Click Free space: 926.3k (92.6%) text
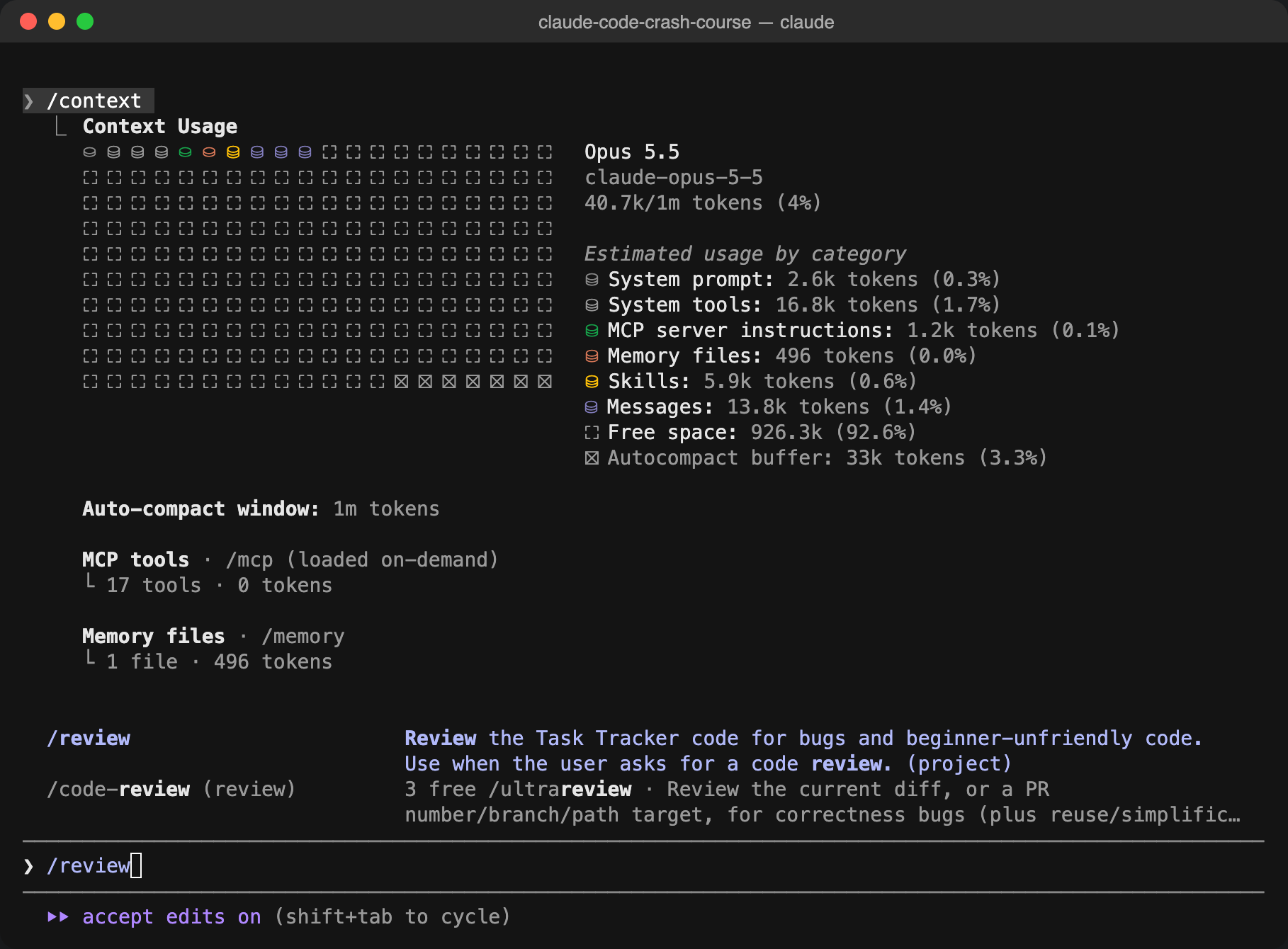 point(762,432)
